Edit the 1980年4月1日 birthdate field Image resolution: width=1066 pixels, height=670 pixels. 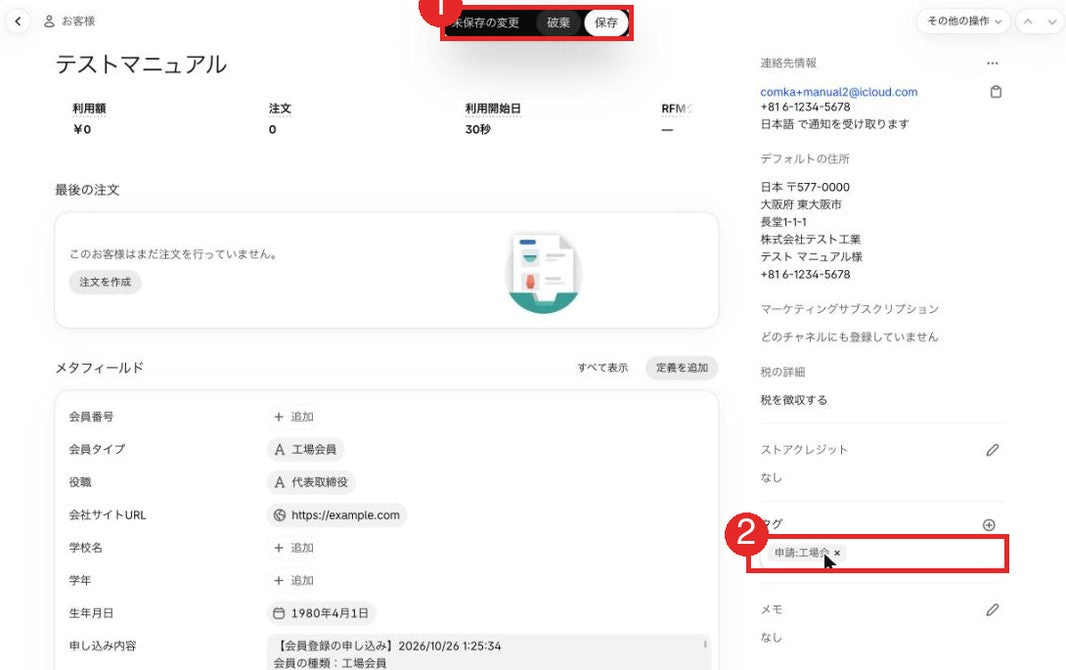[321, 613]
